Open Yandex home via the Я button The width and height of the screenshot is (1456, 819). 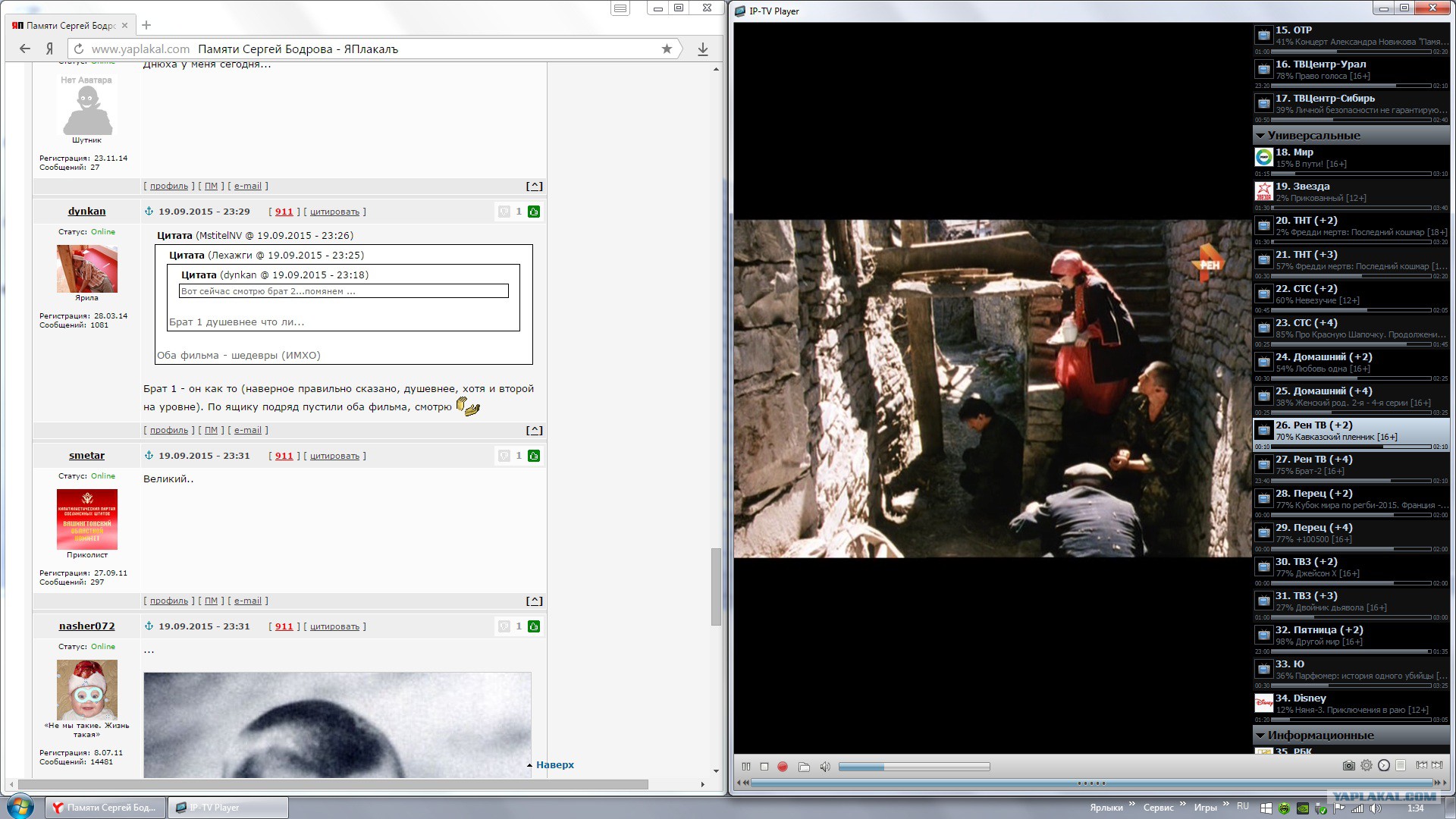[49, 49]
